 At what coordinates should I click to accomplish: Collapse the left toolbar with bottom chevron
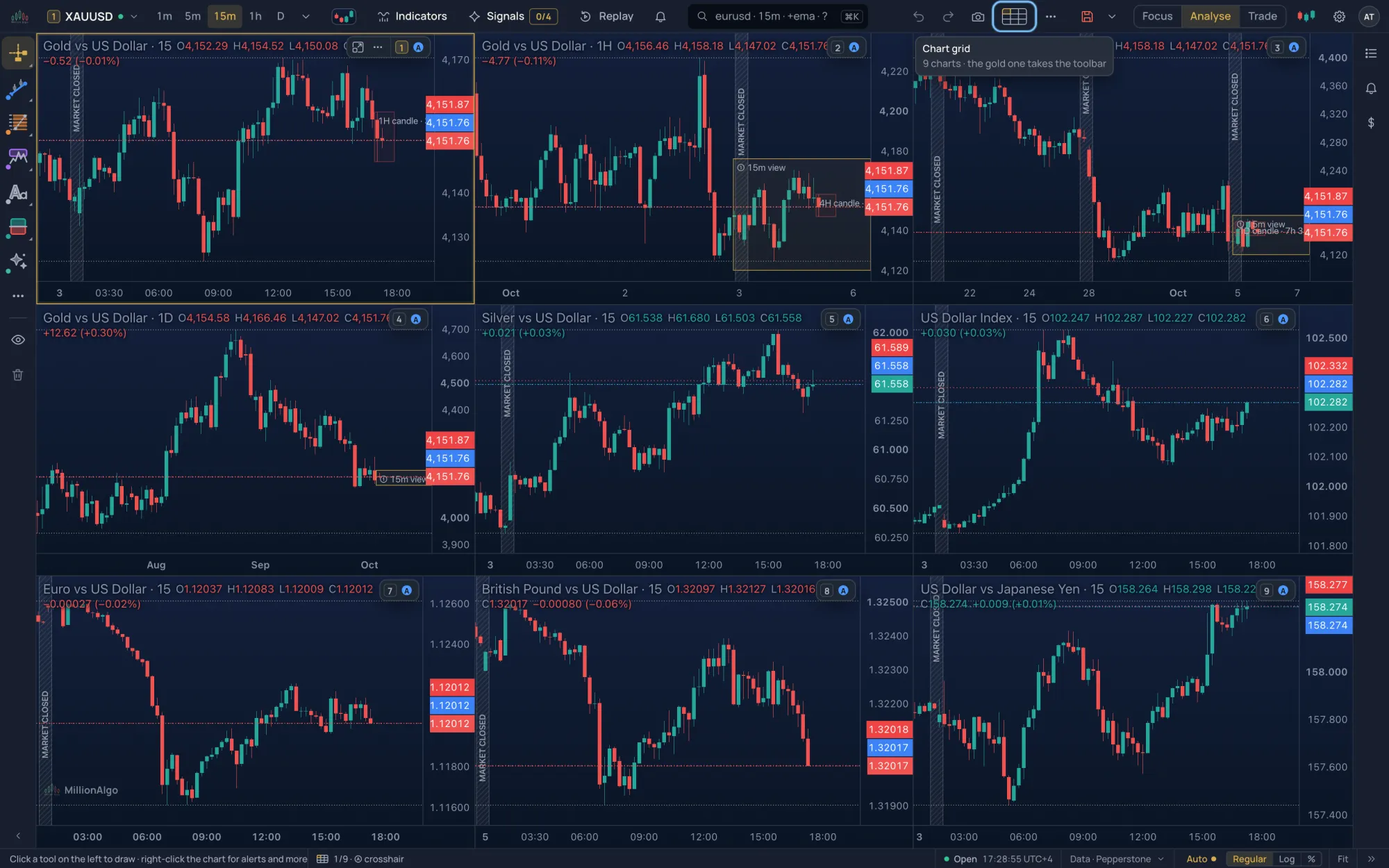[18, 836]
